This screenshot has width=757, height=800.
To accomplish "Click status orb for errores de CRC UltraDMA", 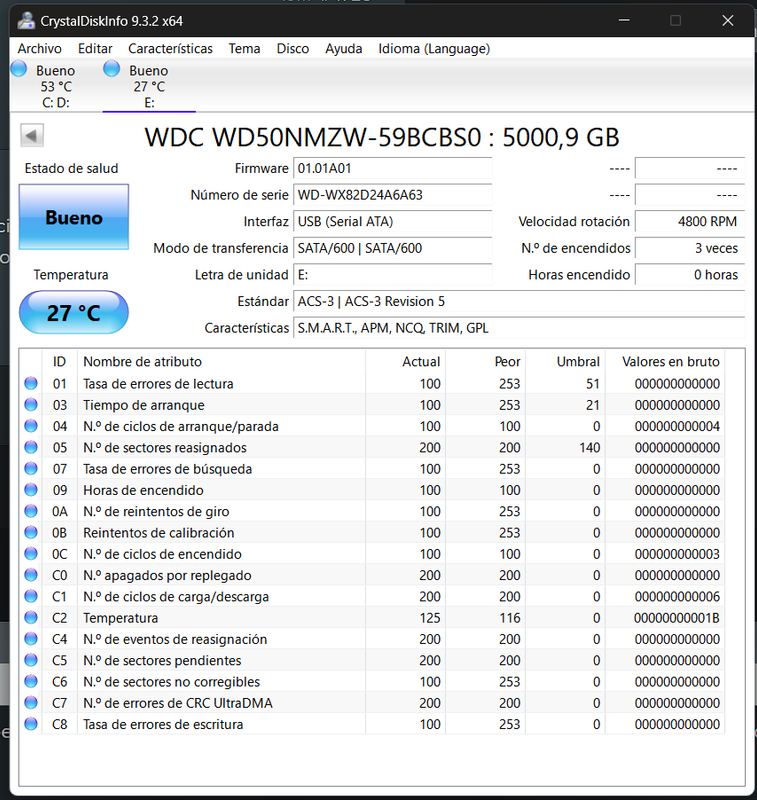I will [31, 703].
